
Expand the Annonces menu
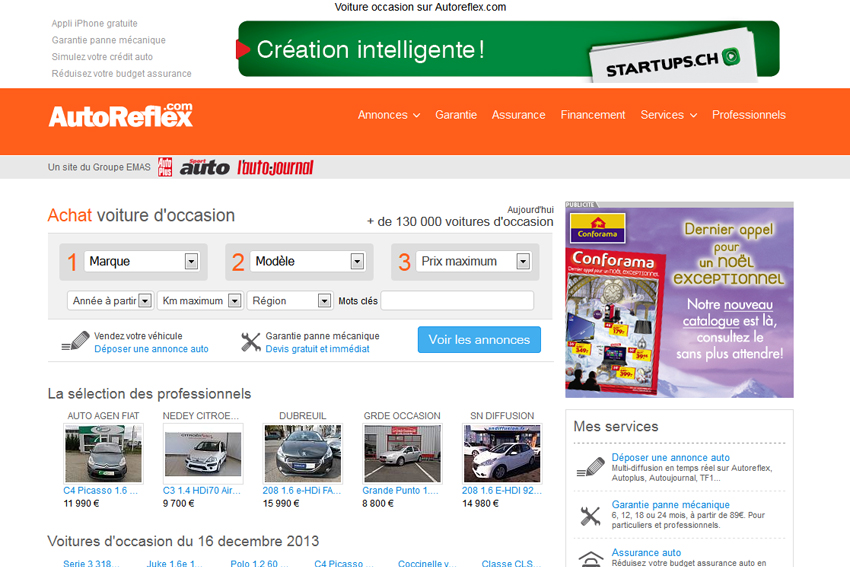point(389,115)
